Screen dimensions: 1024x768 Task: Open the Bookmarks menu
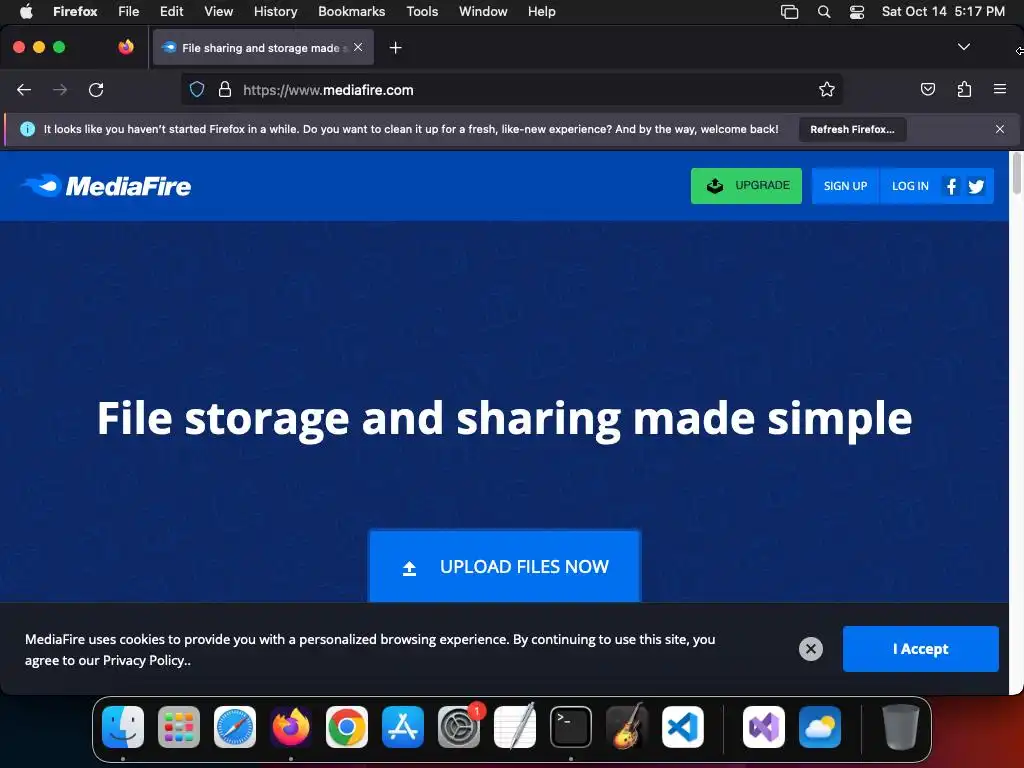point(351,11)
